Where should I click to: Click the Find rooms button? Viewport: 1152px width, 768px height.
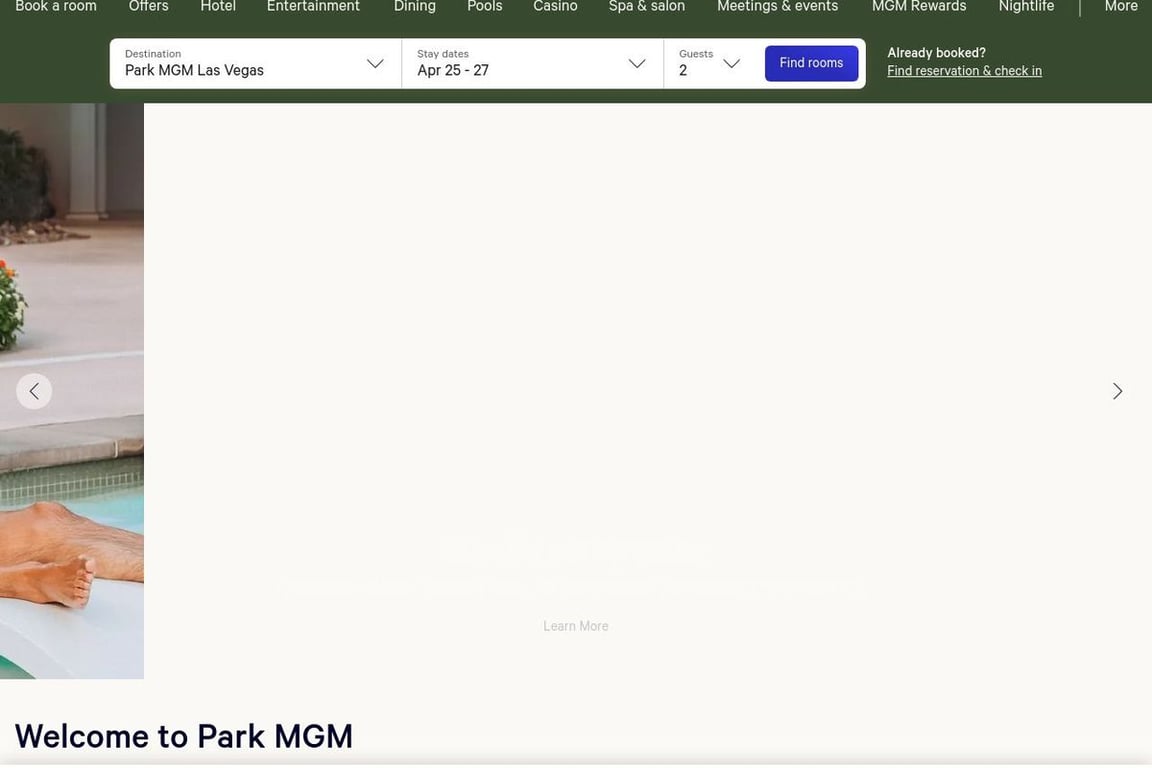pyautogui.click(x=811, y=63)
